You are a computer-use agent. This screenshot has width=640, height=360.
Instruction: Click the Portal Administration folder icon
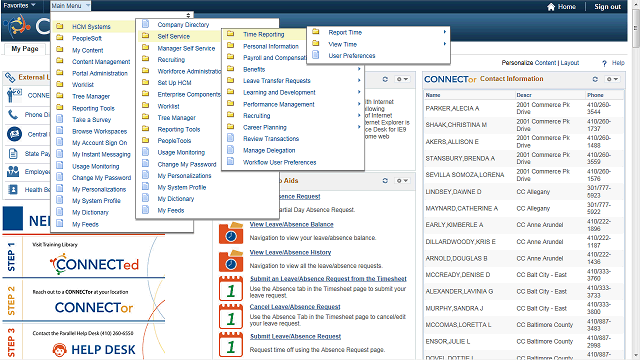(x=60, y=73)
